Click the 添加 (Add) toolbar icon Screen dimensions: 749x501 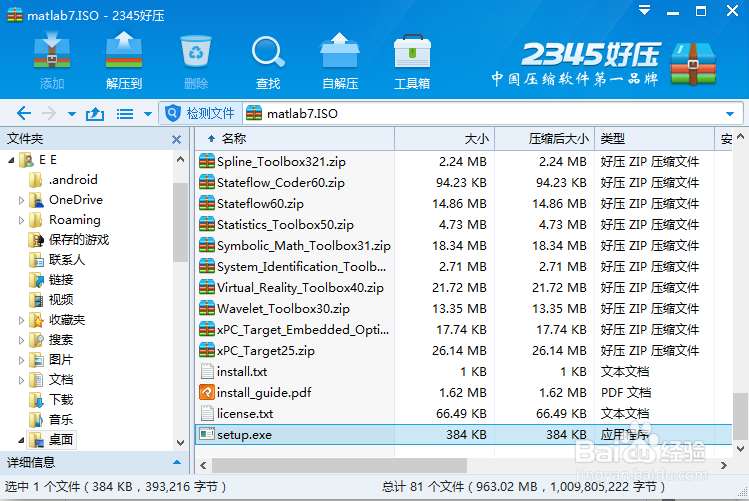(52, 50)
